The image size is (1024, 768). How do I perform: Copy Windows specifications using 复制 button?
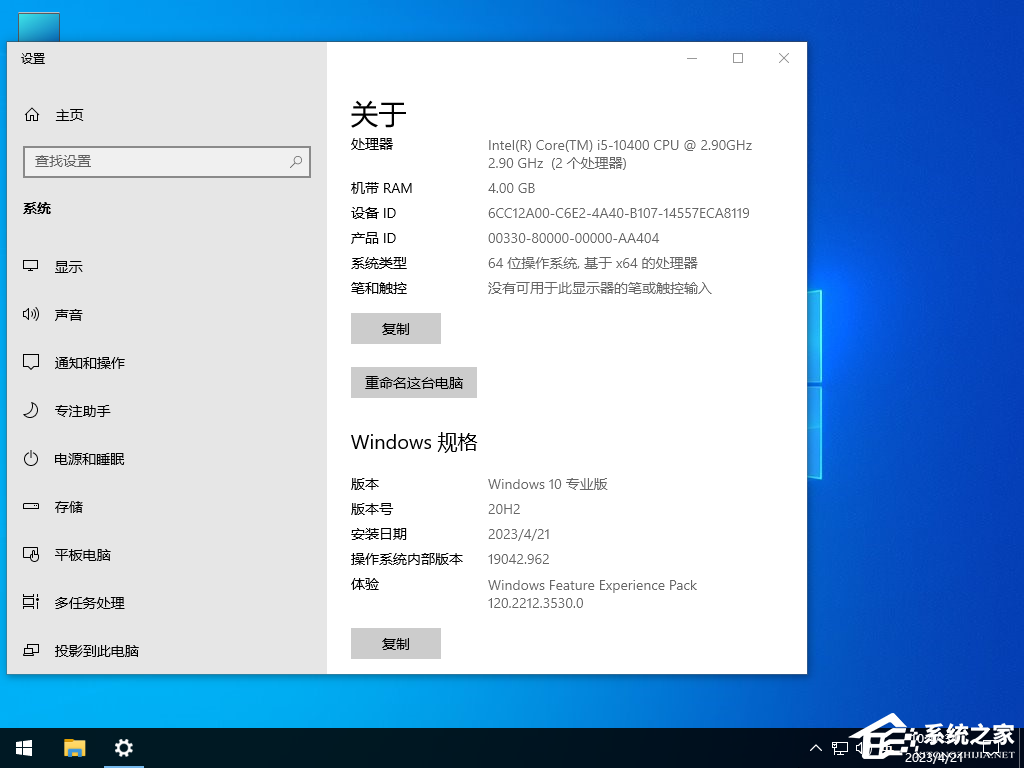pyautogui.click(x=395, y=643)
